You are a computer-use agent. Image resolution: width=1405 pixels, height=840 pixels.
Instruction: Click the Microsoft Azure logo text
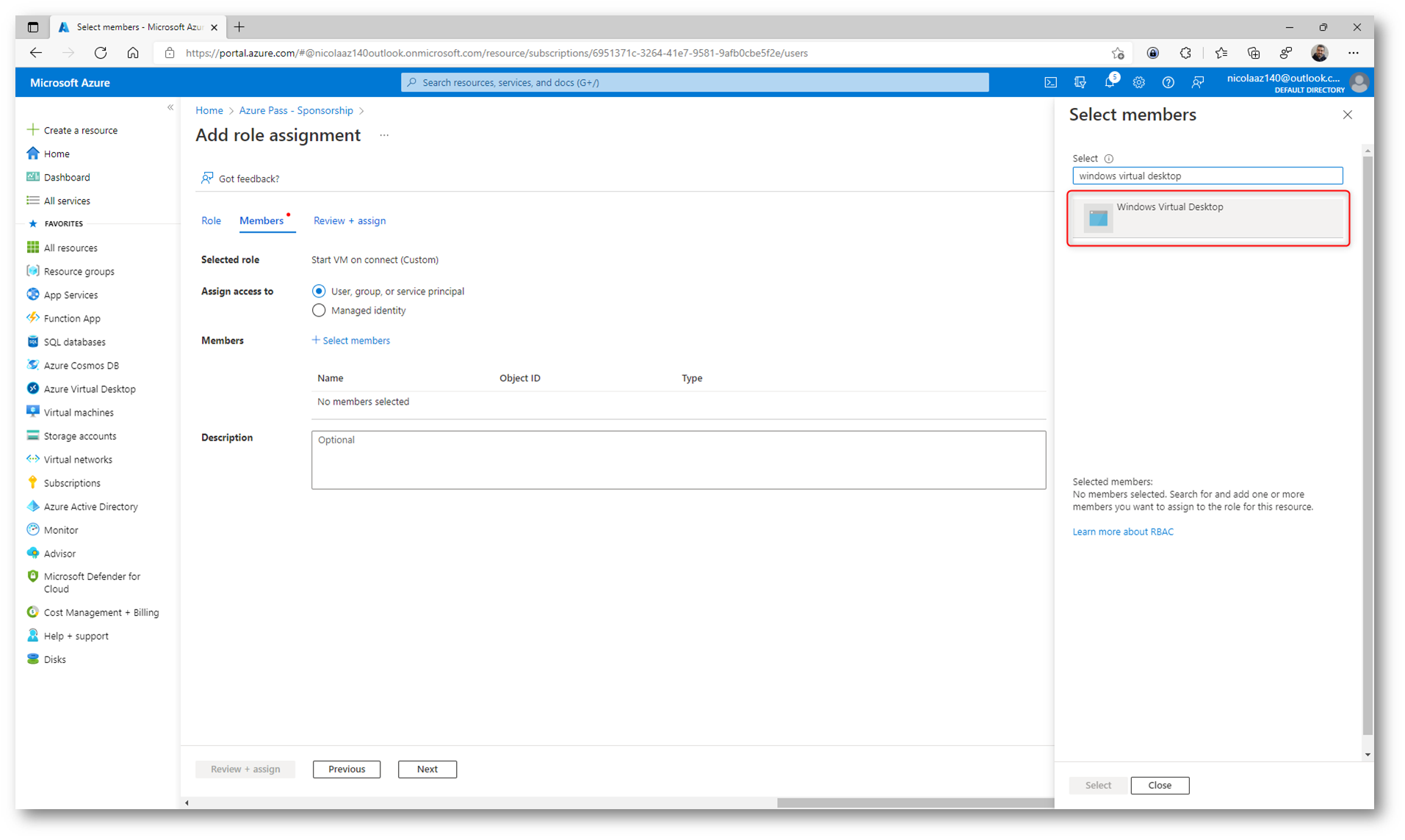point(70,82)
